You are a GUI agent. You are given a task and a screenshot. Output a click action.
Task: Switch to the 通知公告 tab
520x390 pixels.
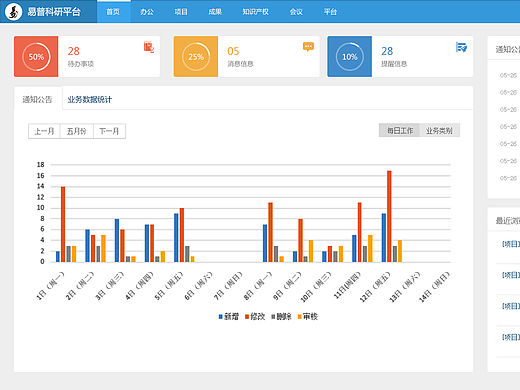pyautogui.click(x=37, y=99)
